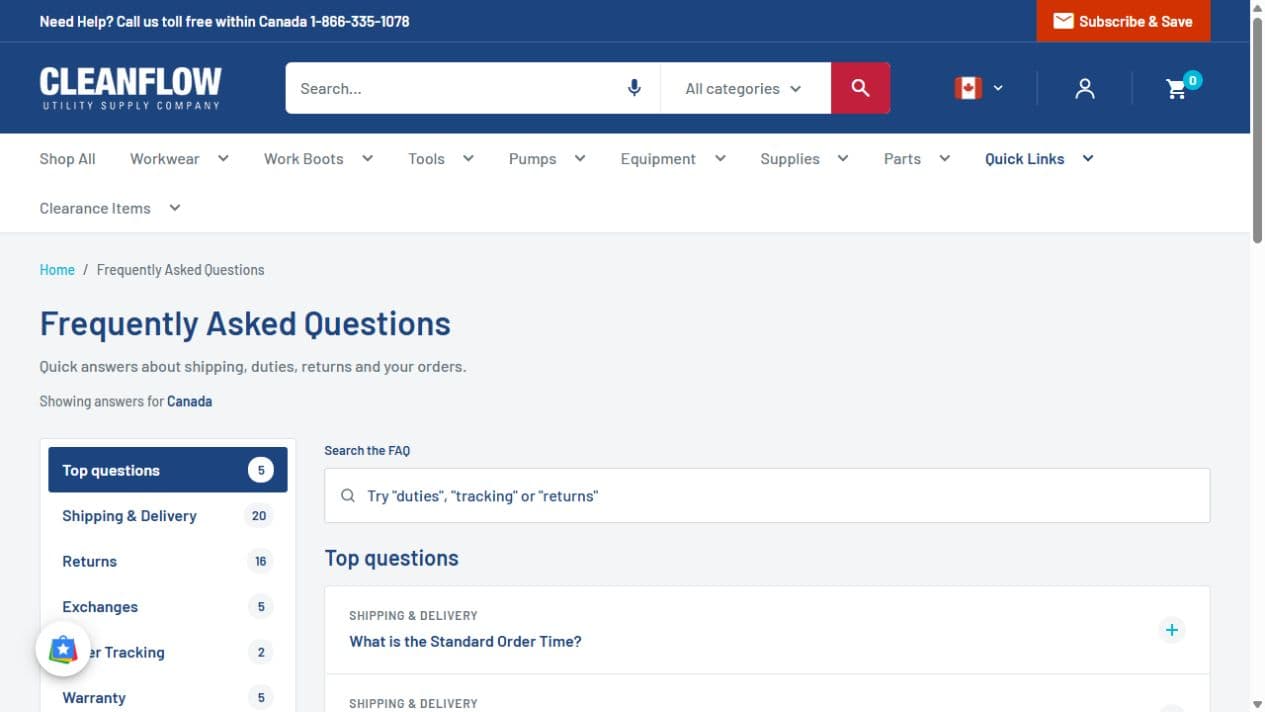The width and height of the screenshot is (1265, 712).
Task: Click the Returns count badge 16
Action: tap(260, 561)
